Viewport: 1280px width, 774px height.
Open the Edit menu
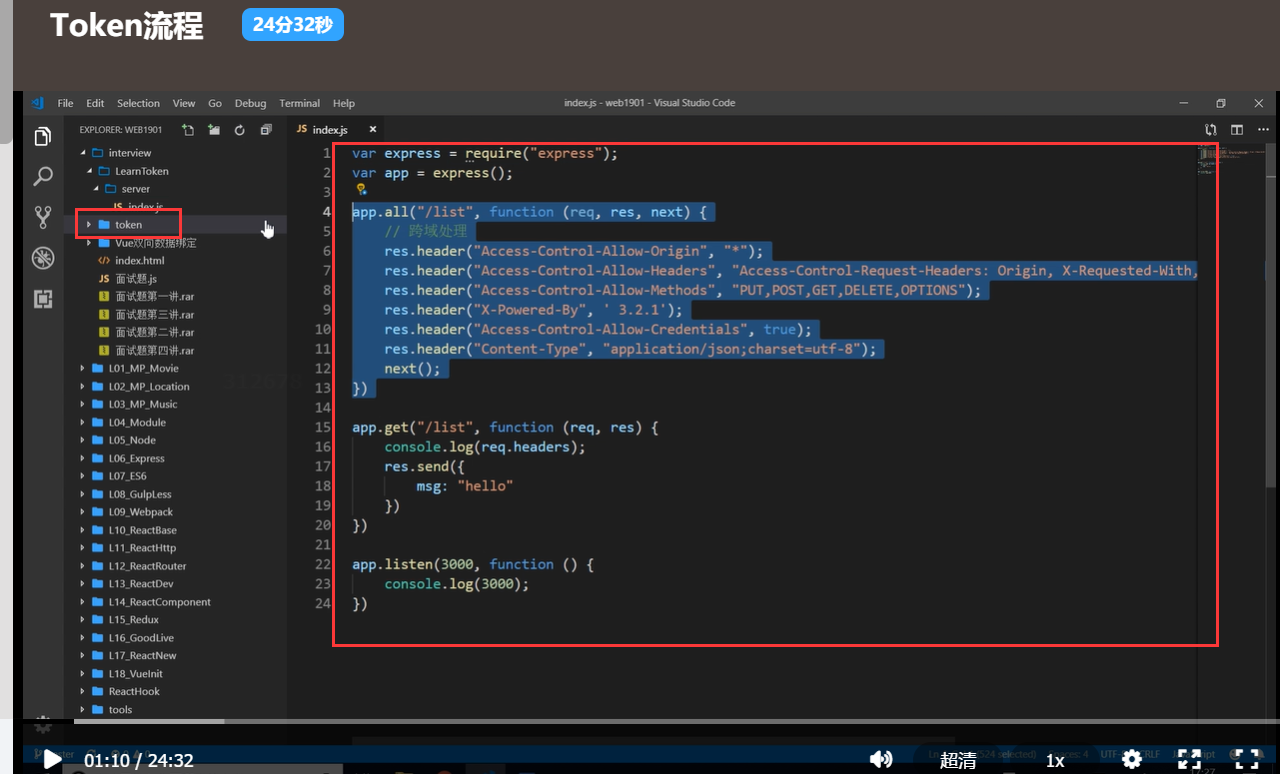tap(95, 103)
